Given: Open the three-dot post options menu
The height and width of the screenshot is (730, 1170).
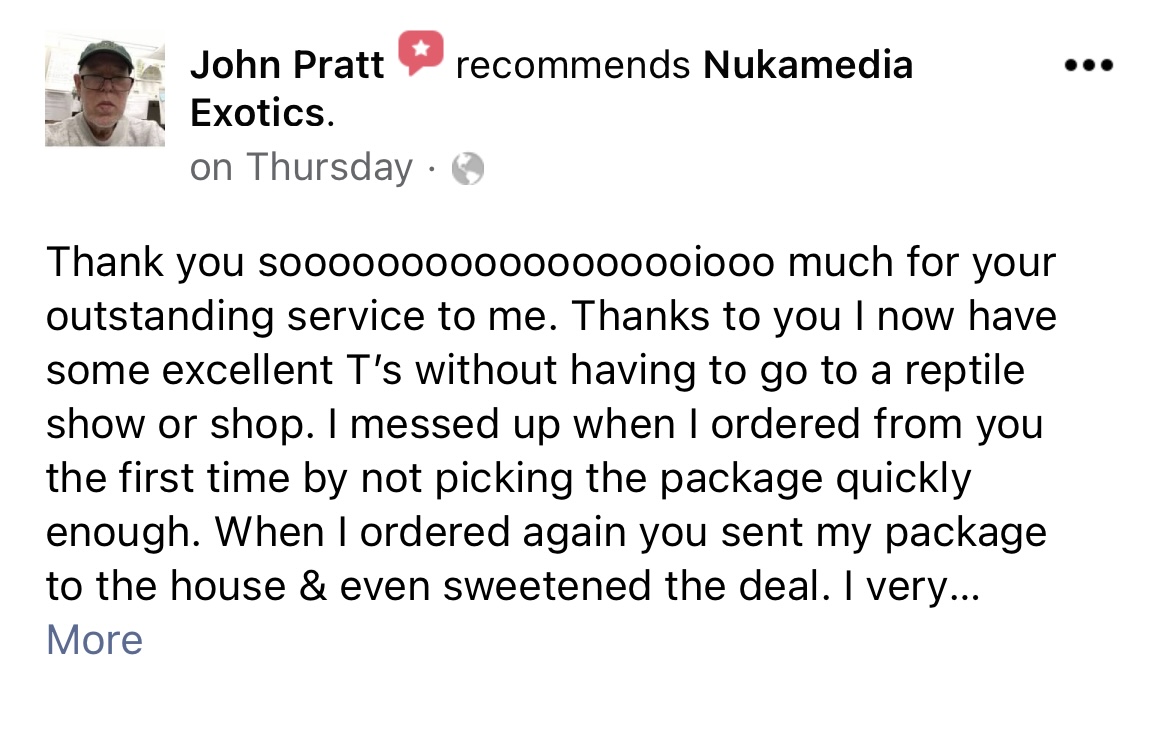Looking at the screenshot, I should [1089, 66].
